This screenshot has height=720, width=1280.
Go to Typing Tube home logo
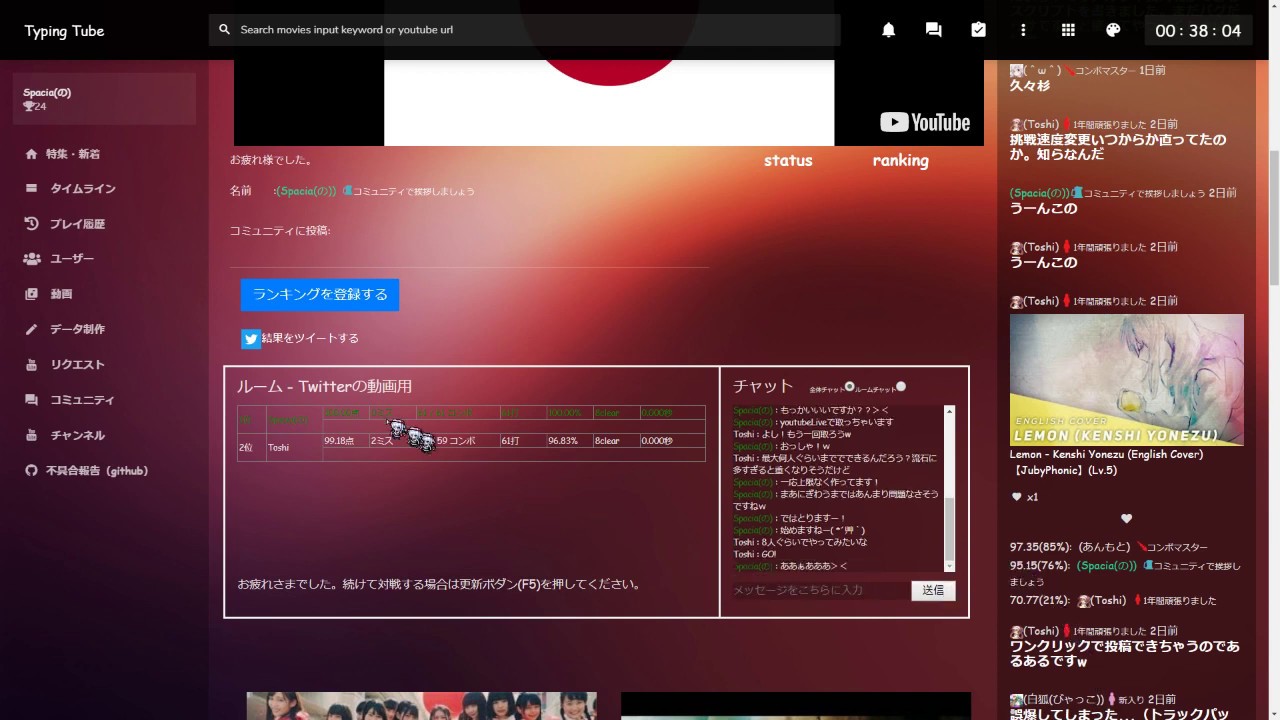[x=64, y=31]
